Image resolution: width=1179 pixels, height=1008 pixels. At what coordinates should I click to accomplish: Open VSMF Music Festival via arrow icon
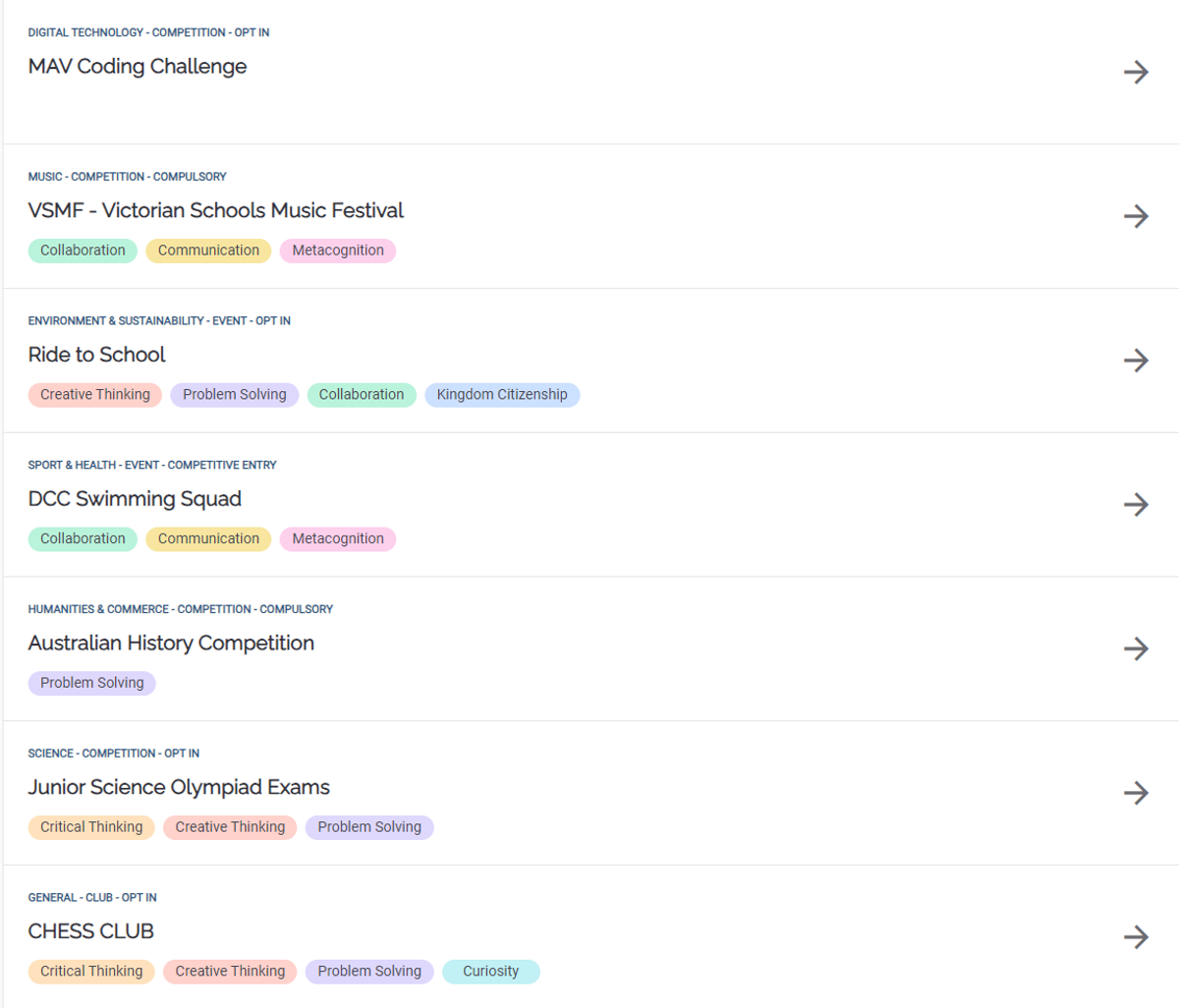pyautogui.click(x=1136, y=216)
